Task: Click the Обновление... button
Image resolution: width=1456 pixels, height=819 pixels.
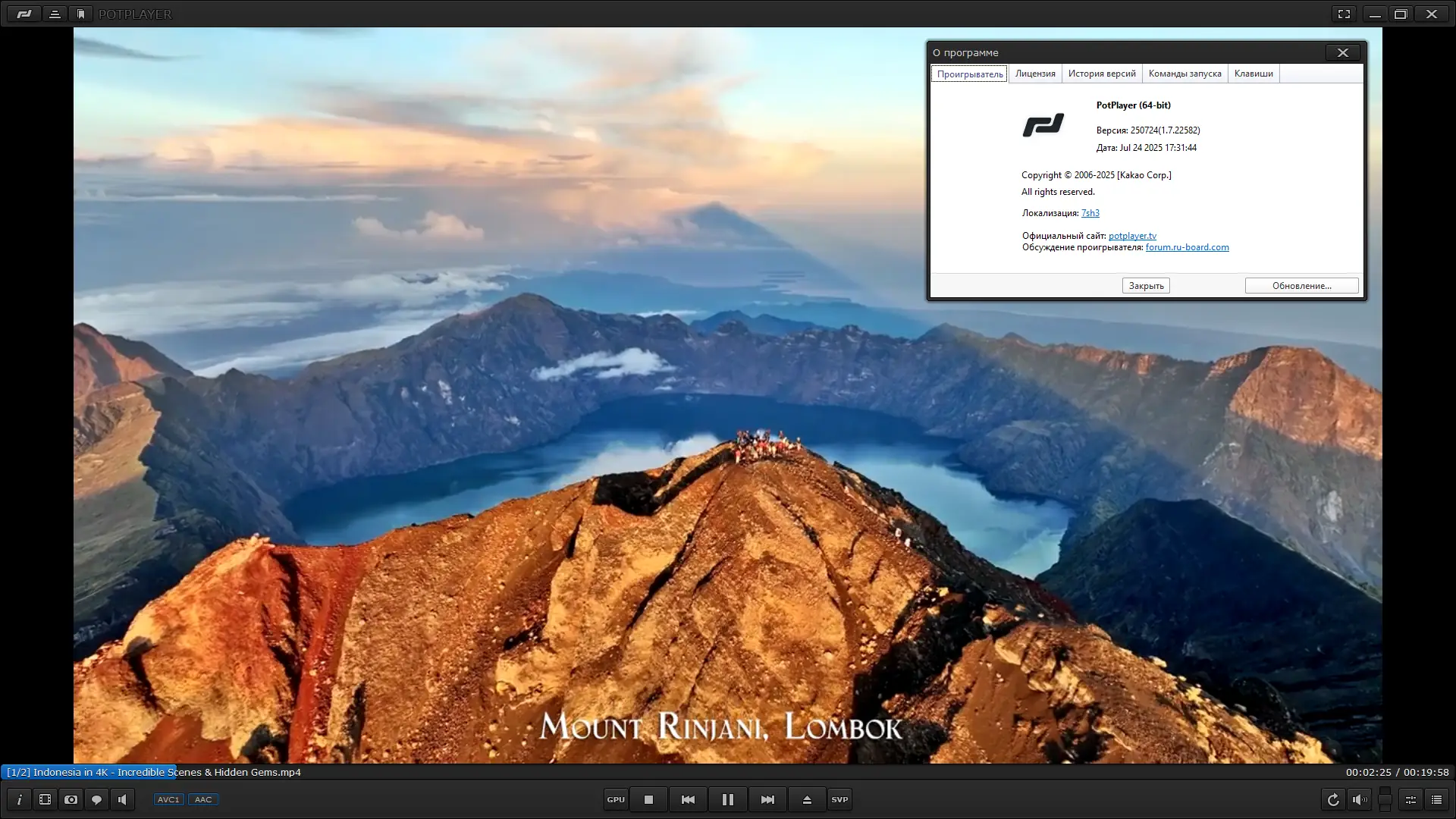Action: coord(1301,286)
